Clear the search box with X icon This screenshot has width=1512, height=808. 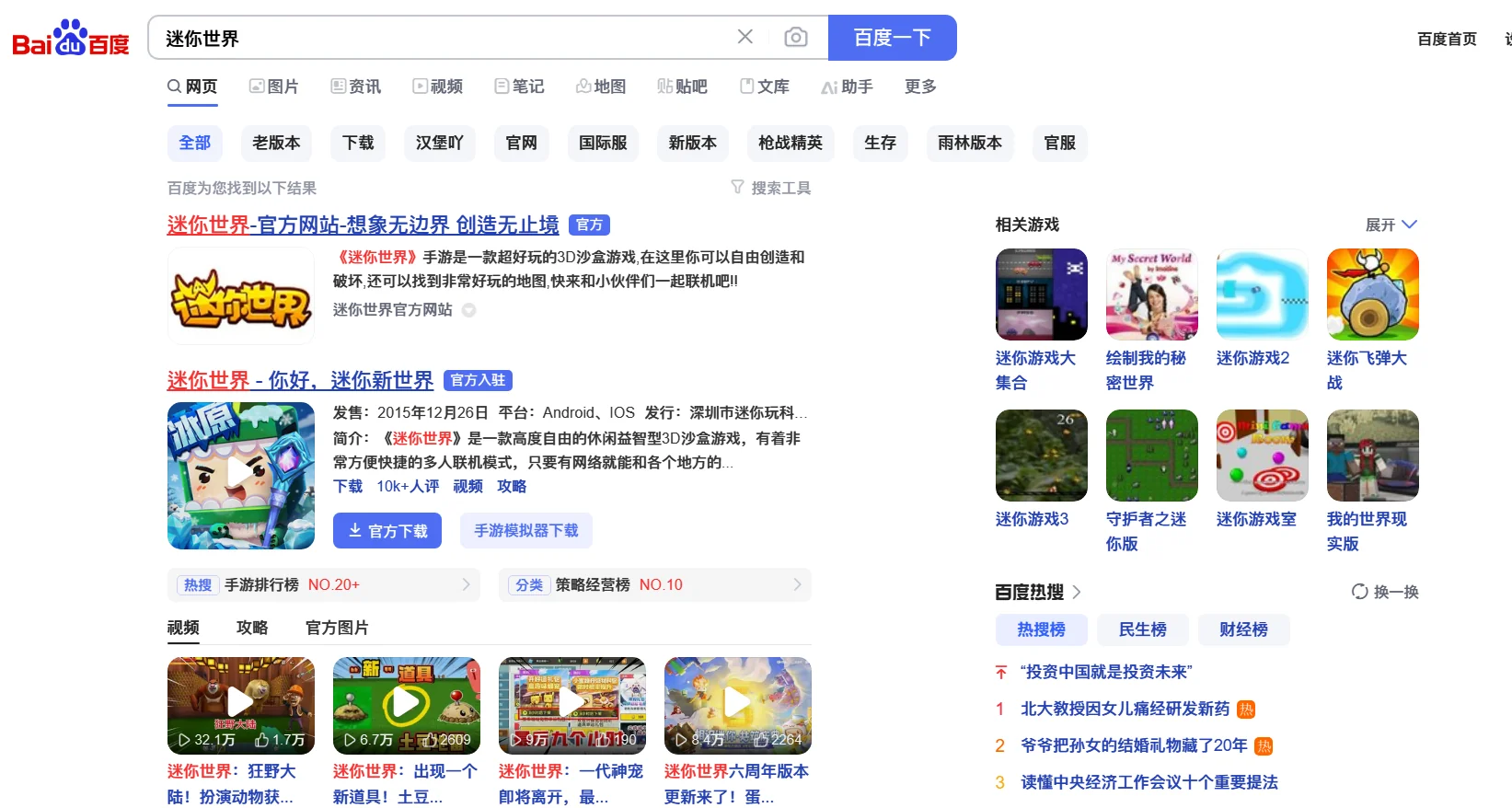coord(745,37)
